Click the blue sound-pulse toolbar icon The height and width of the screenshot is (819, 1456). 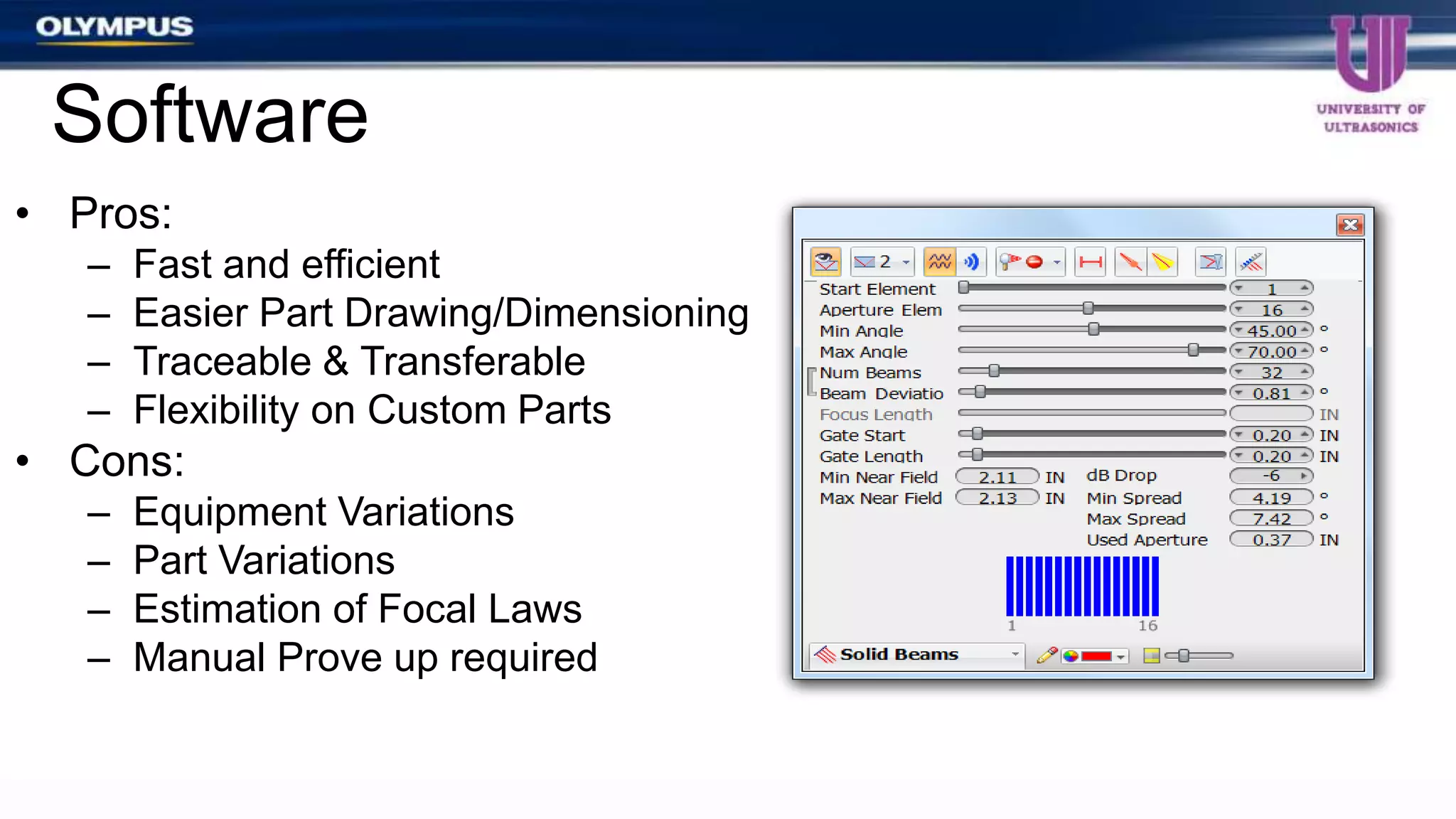(x=971, y=262)
